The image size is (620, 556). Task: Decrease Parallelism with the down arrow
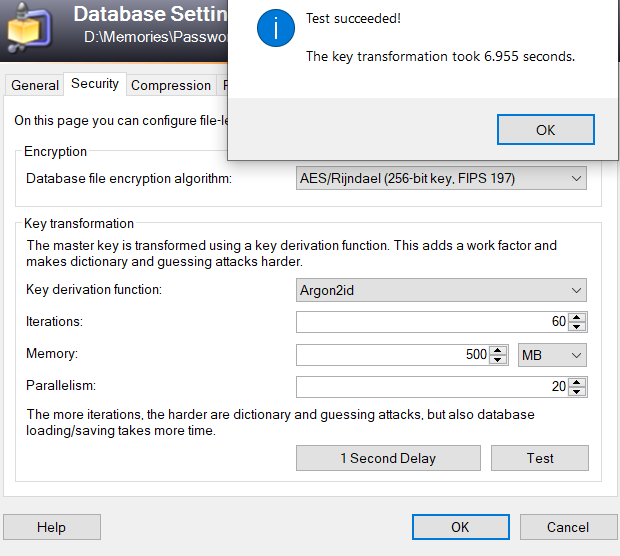[577, 392]
